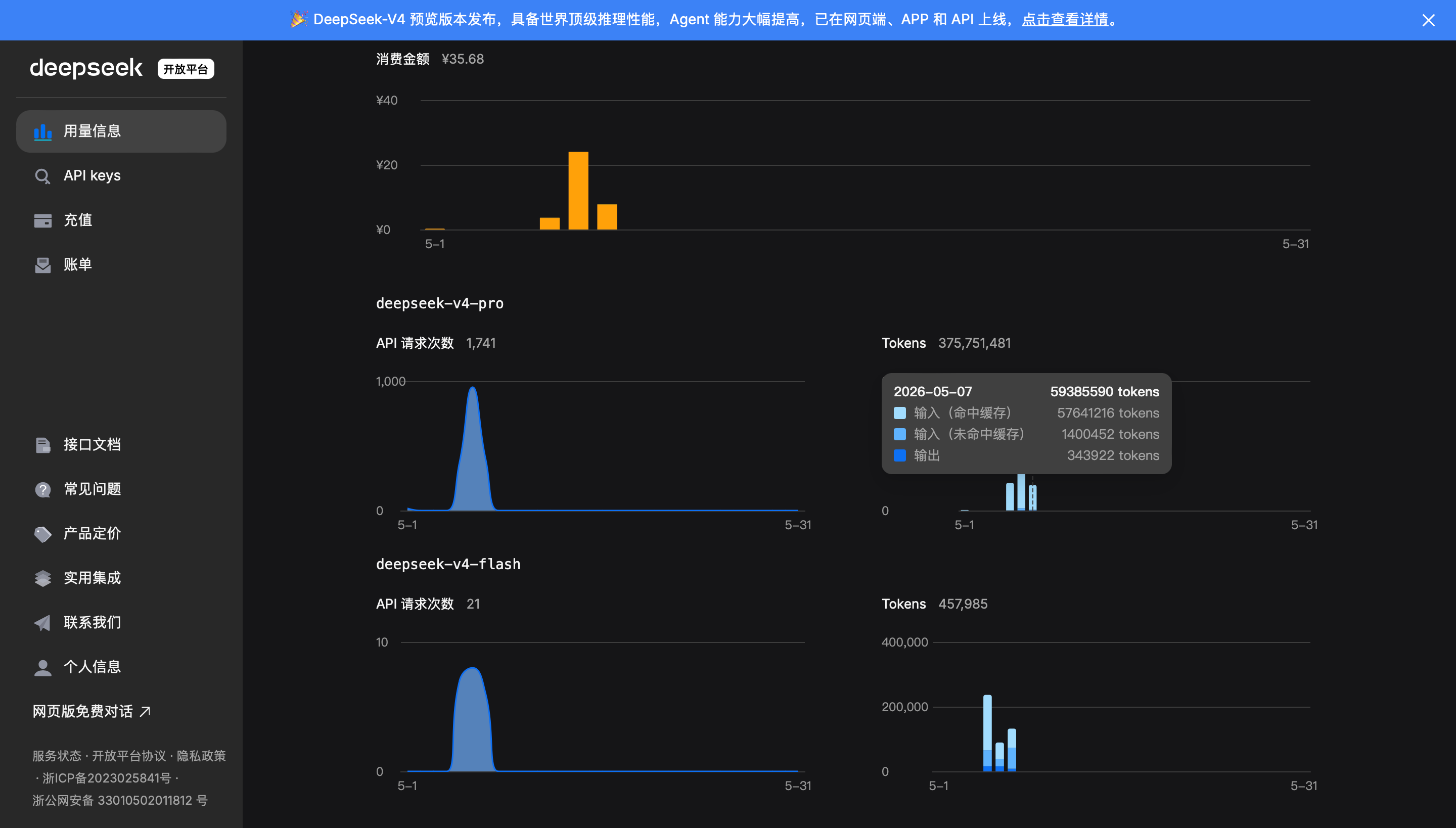Screen dimensions: 1456x828
Task: Click the 消费金额 value ¥35.68
Action: 463,59
